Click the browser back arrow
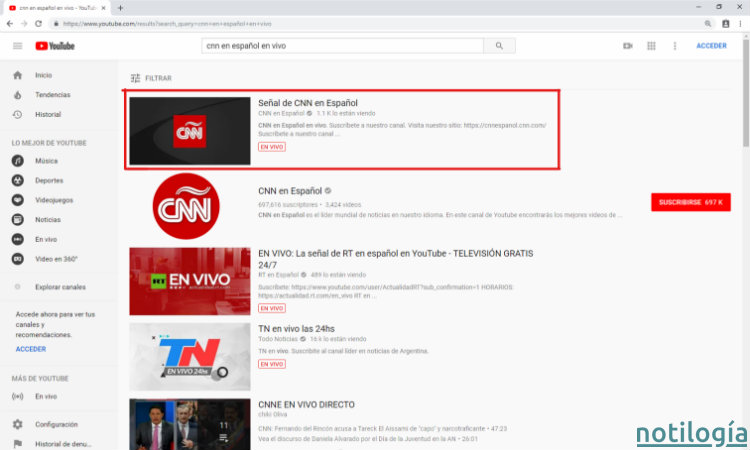750x450 pixels. coord(10,23)
